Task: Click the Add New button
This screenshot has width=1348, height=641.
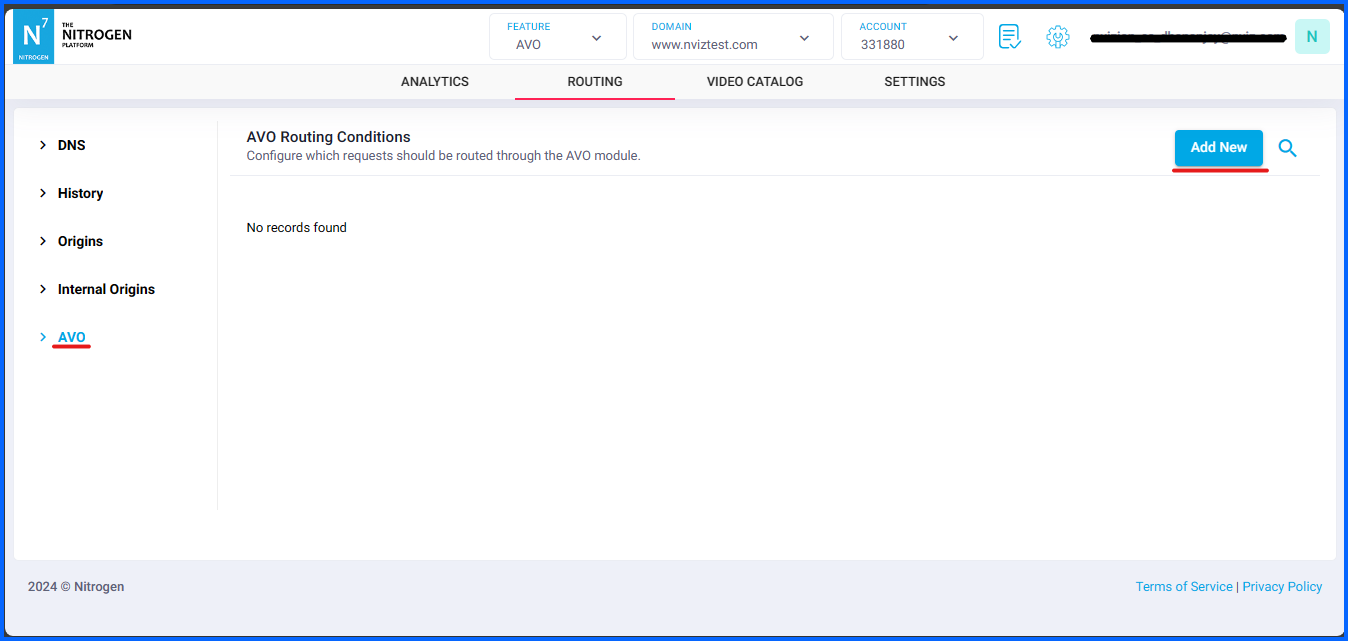Action: coord(1219,147)
